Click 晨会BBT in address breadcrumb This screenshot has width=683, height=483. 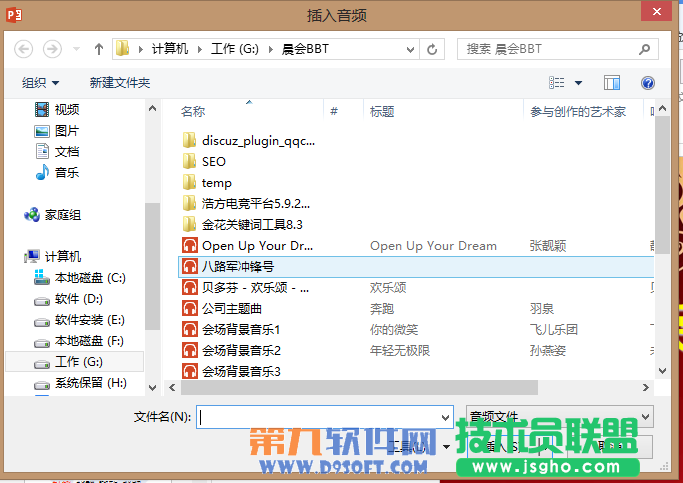pyautogui.click(x=305, y=49)
